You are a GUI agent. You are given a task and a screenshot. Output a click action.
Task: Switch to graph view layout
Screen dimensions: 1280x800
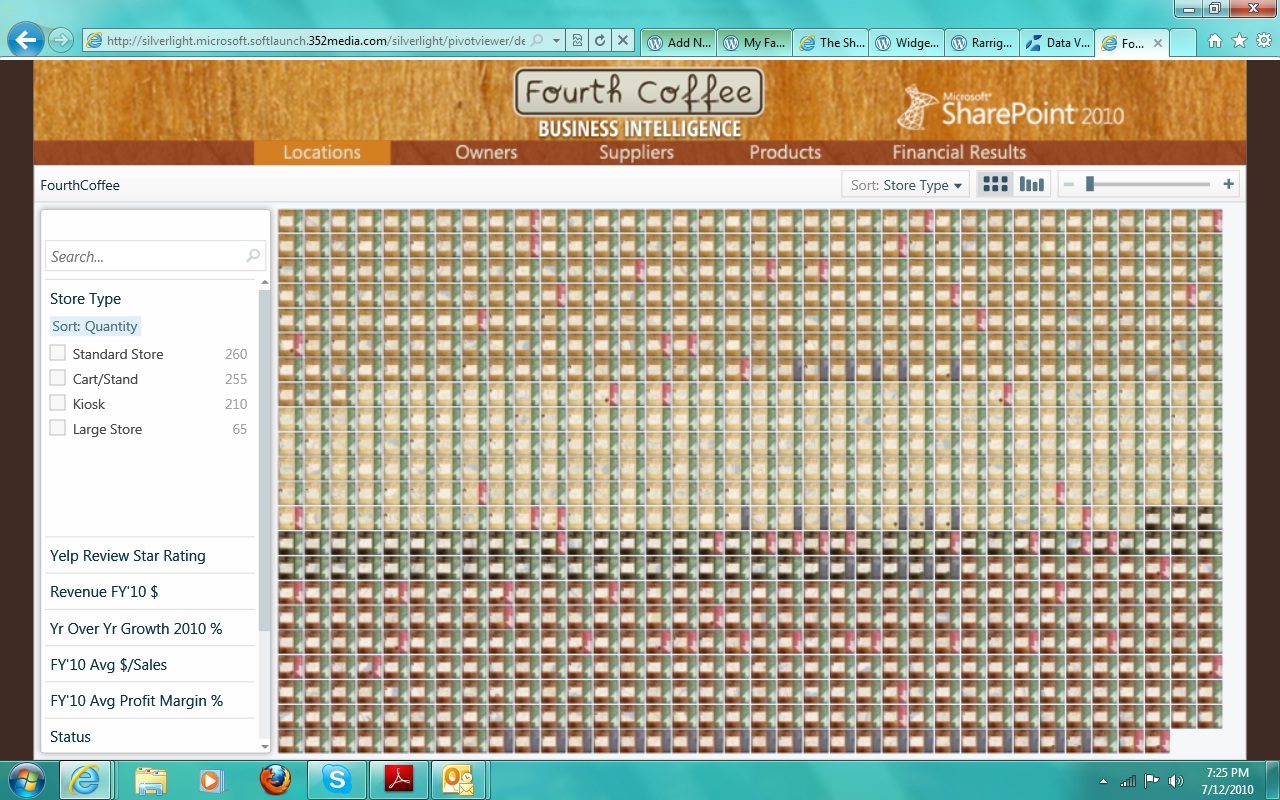click(x=1031, y=185)
